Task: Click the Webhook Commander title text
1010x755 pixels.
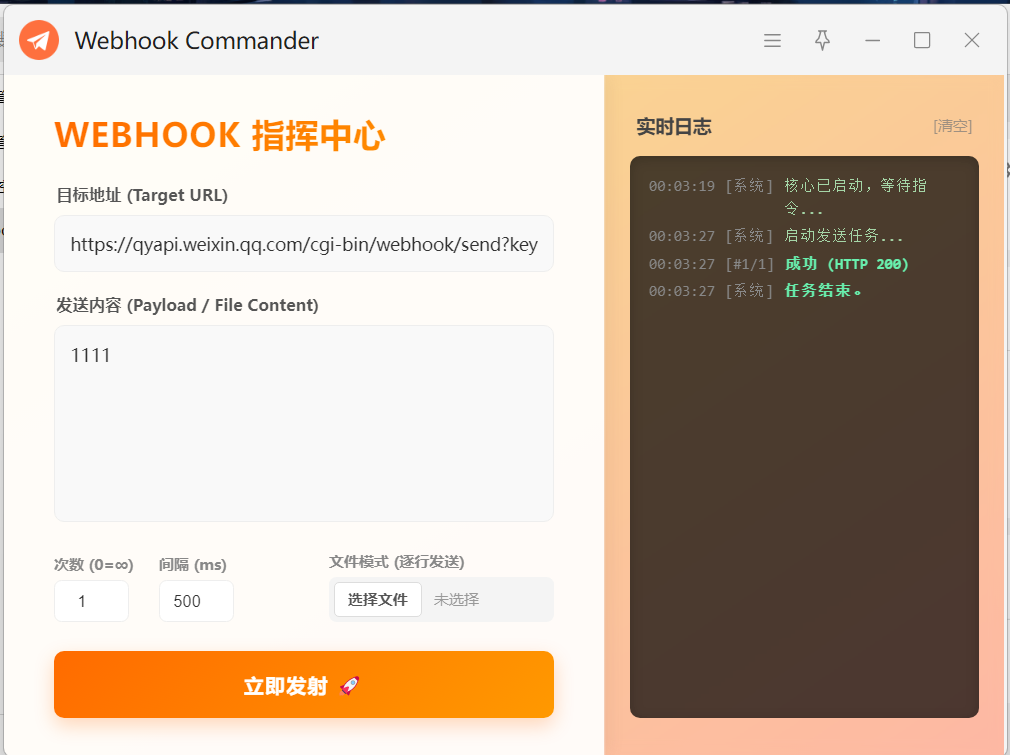Action: (x=196, y=41)
